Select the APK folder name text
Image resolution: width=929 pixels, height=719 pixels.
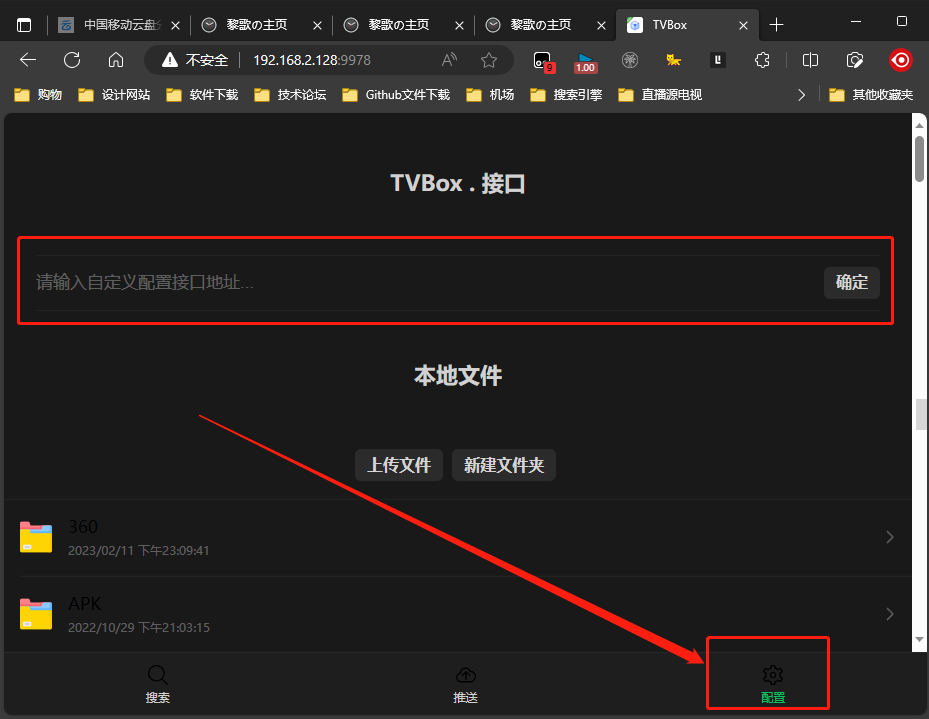(x=85, y=604)
